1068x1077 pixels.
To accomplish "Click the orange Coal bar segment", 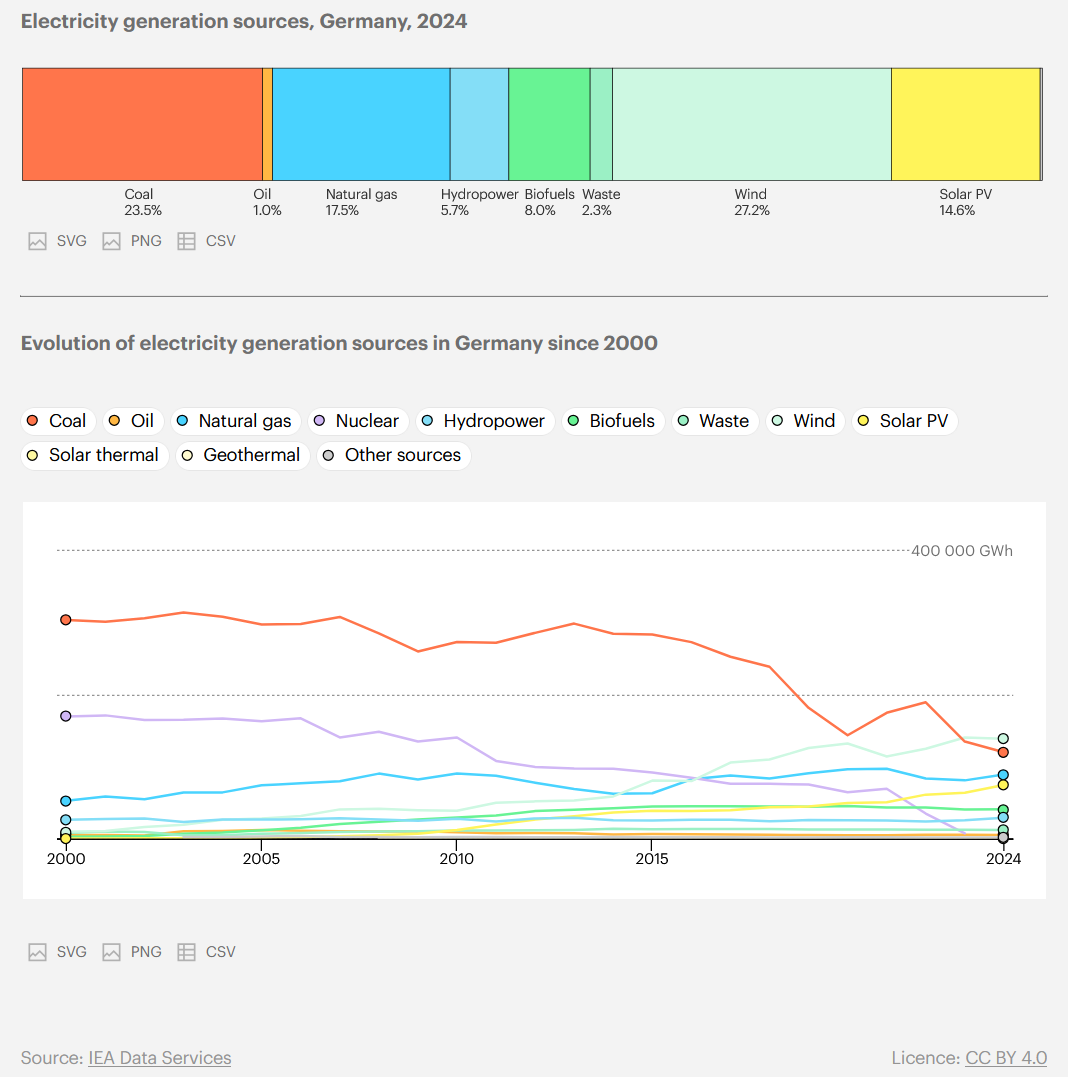I will tap(142, 124).
